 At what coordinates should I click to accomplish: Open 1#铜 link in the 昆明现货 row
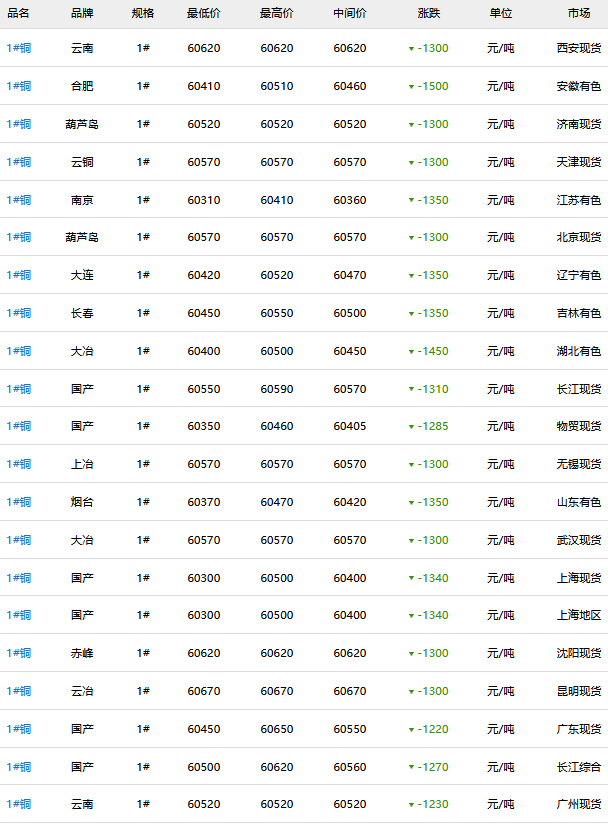click(19, 691)
